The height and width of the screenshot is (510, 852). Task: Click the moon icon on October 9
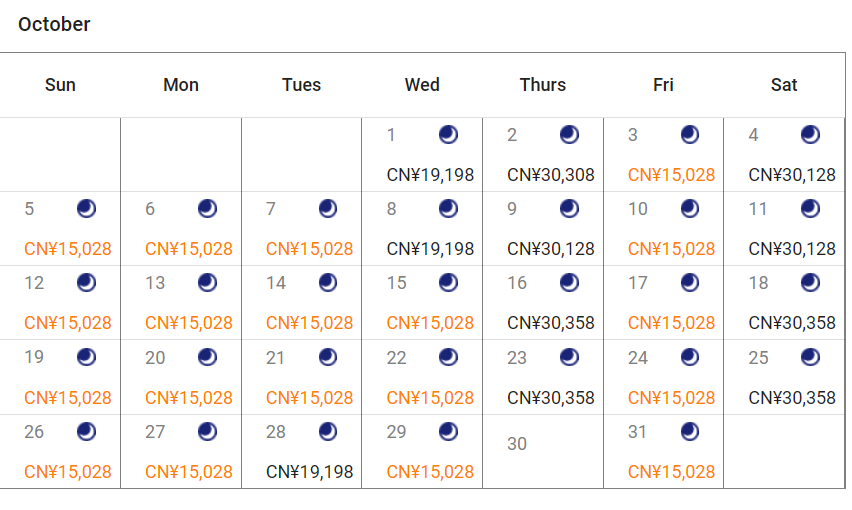[569, 208]
